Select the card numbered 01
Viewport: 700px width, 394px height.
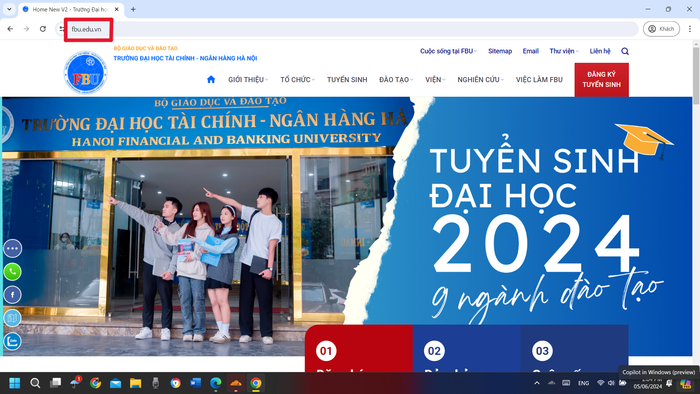[x=358, y=348]
